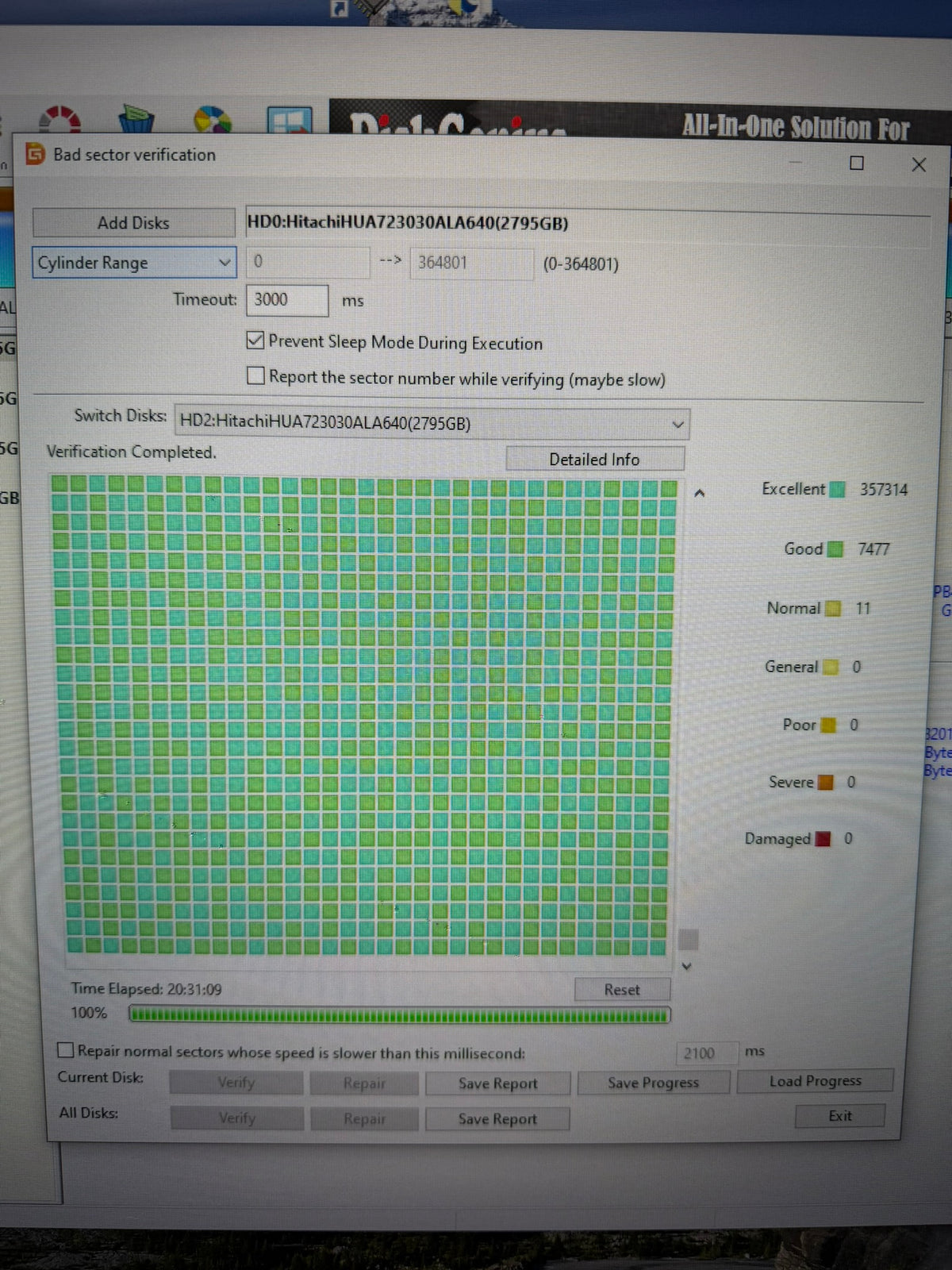Image resolution: width=952 pixels, height=1270 pixels.
Task: Click the cylinder range text '(0-364801)'
Action: point(581,264)
